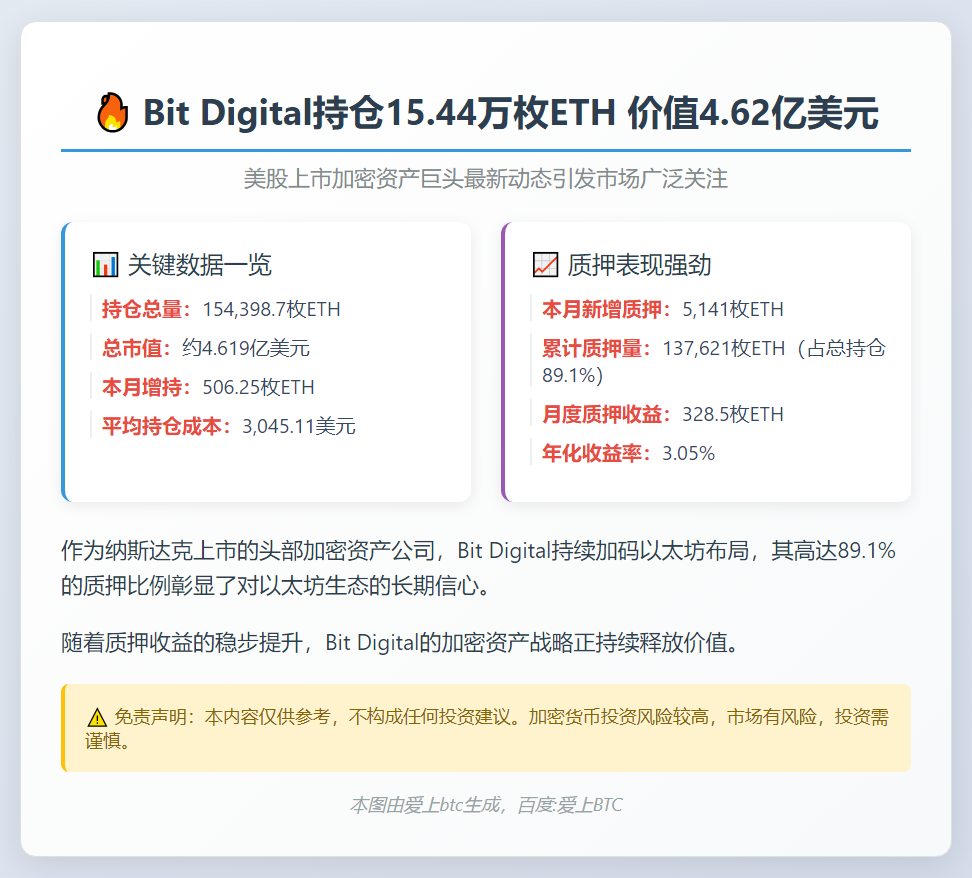Click the 免责声明 disclaimer text

[x=487, y=729]
